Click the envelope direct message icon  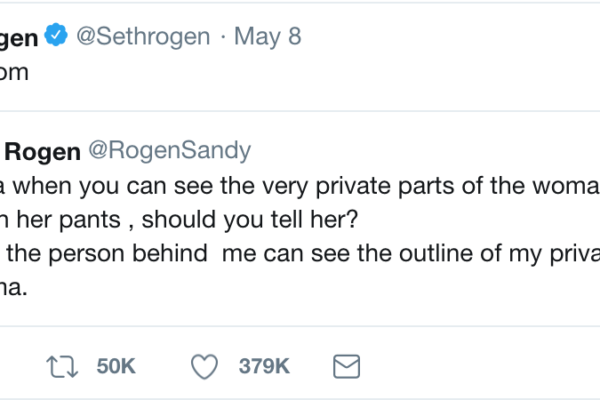coord(345,366)
